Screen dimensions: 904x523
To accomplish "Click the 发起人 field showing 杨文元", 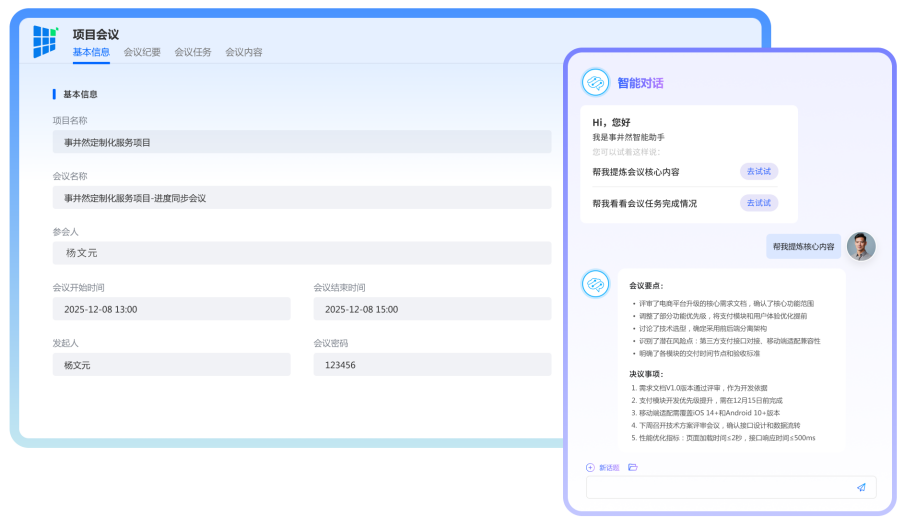I will click(x=171, y=364).
